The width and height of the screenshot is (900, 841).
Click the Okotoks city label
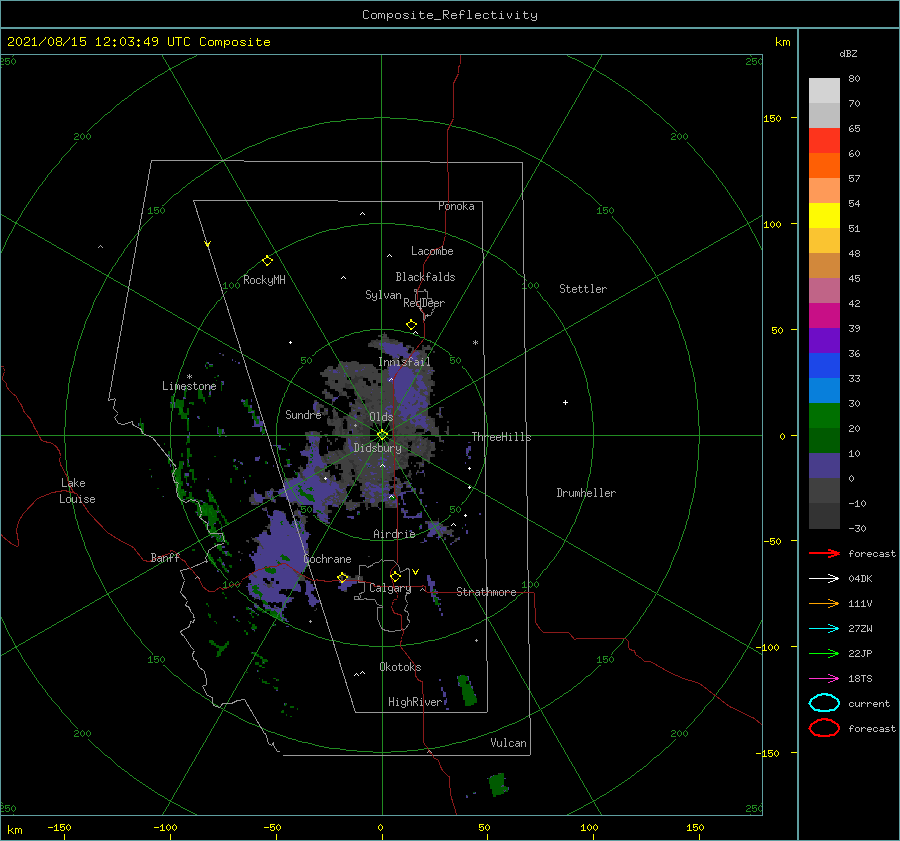coord(400,667)
